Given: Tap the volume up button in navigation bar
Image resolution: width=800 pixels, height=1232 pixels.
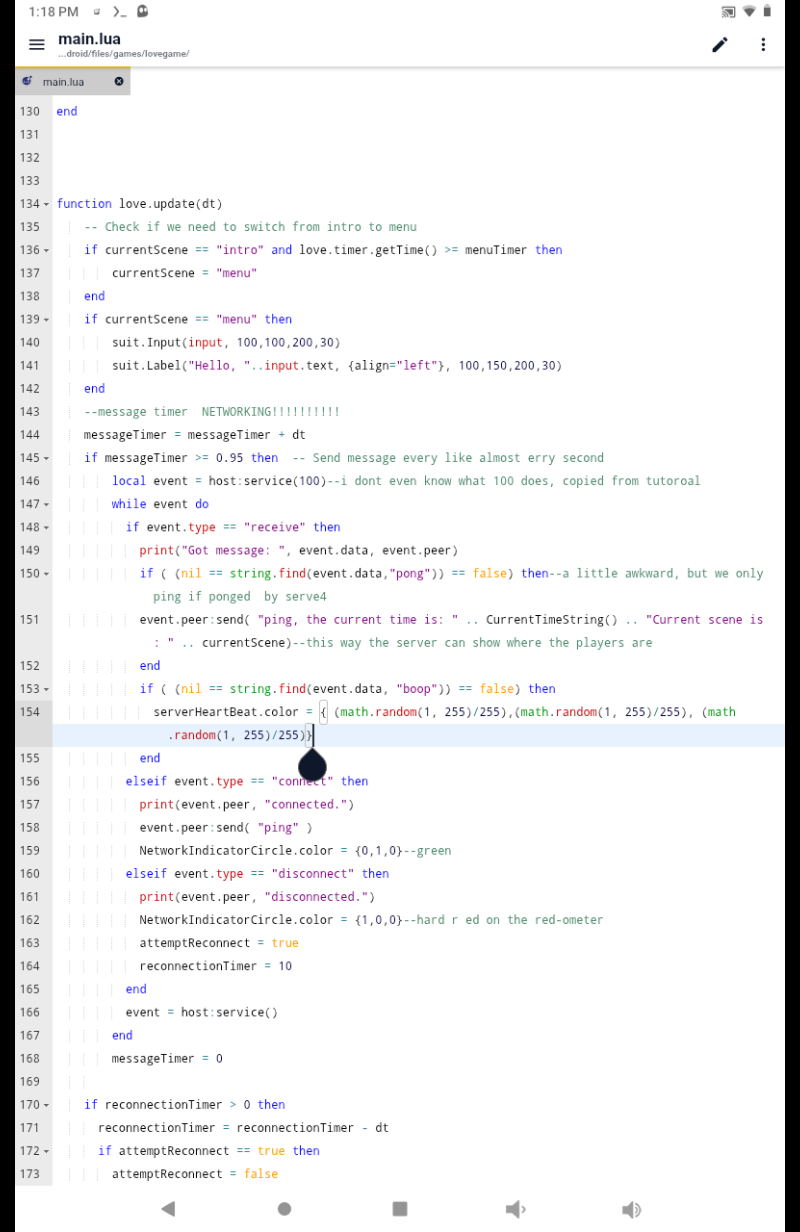Looking at the screenshot, I should (631, 1209).
